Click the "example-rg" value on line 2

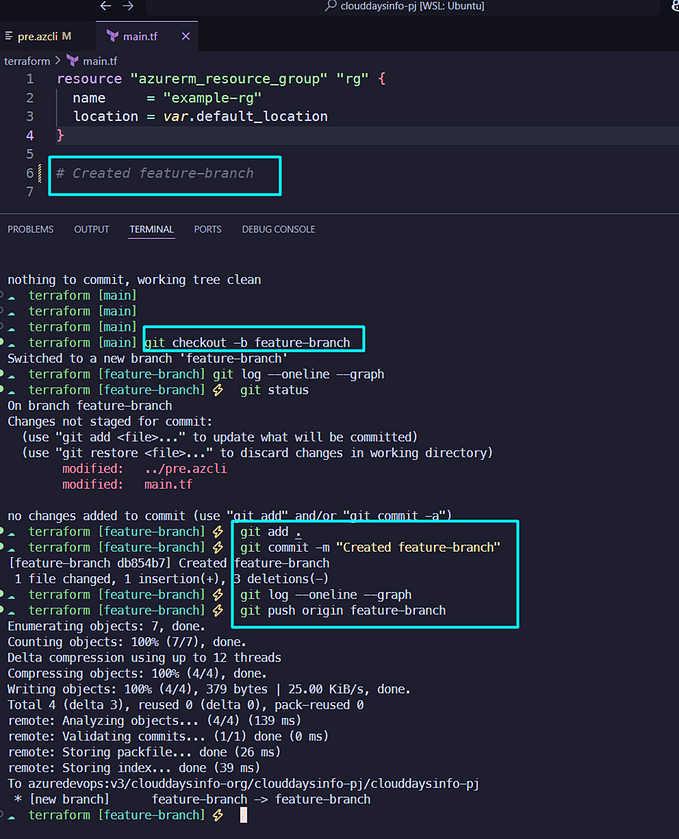tap(212, 98)
